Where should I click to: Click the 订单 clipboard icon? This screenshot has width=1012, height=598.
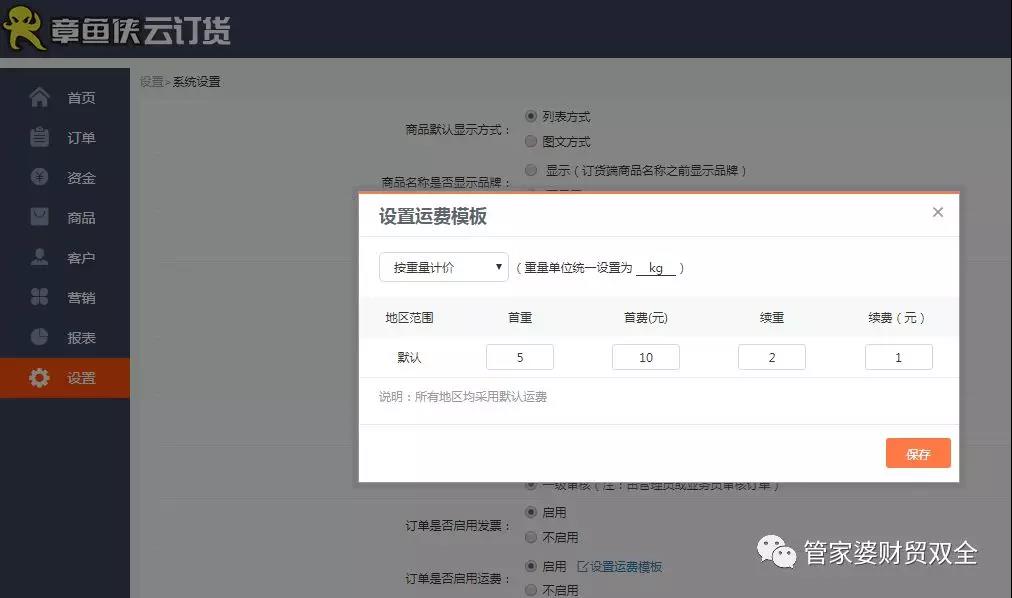[x=39, y=137]
